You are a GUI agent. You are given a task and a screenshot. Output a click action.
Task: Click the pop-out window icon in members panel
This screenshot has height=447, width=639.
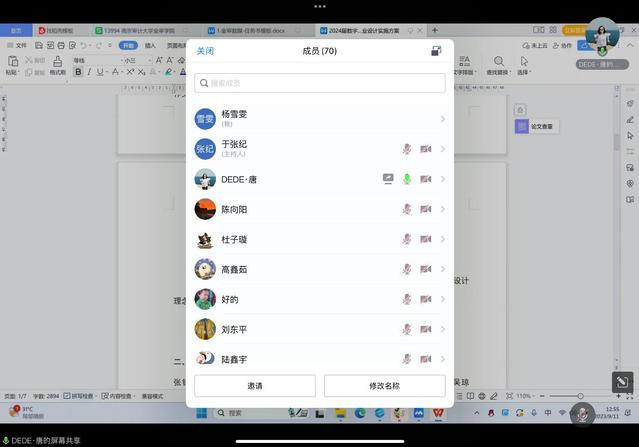tap(436, 51)
